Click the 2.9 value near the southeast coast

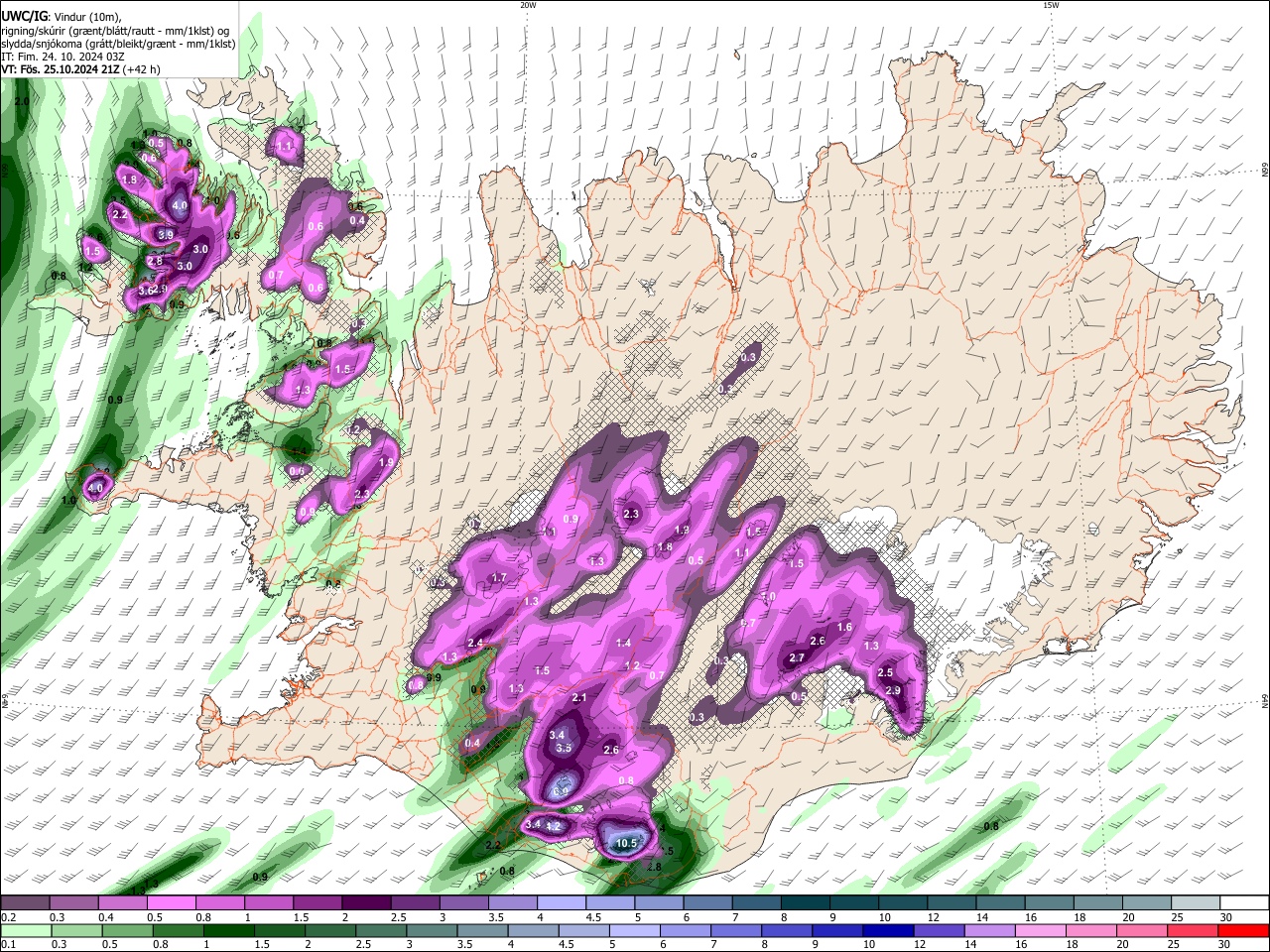(x=892, y=690)
